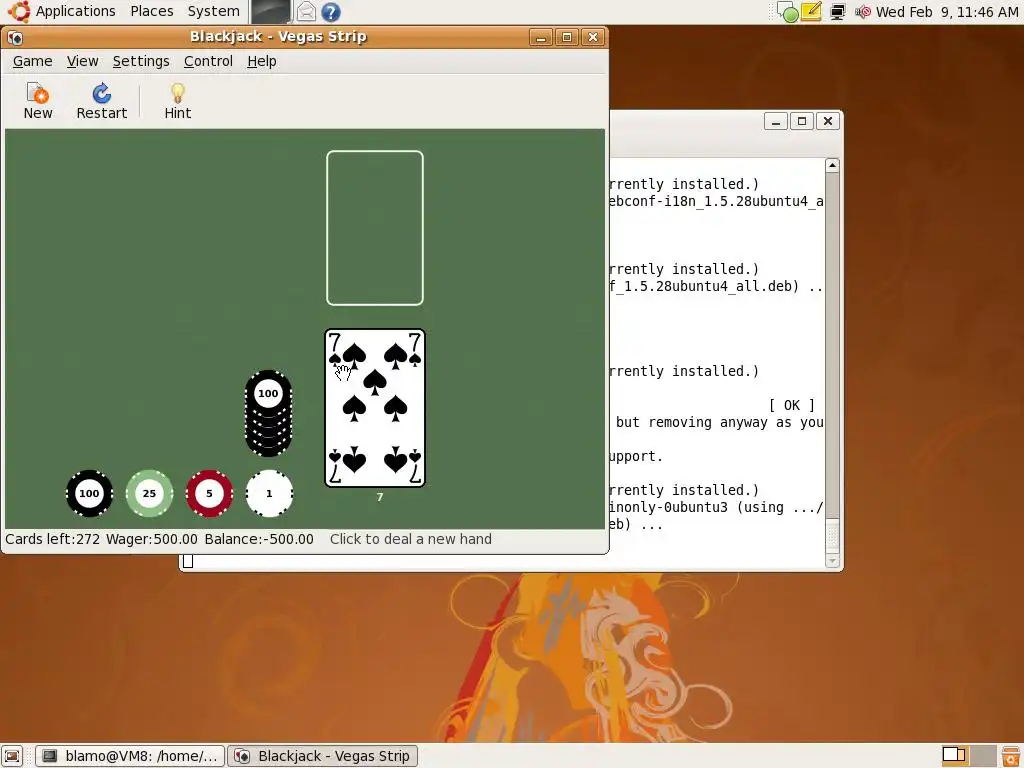Click terminal scrollbar down arrow
This screenshot has height=768, width=1024.
(832, 561)
